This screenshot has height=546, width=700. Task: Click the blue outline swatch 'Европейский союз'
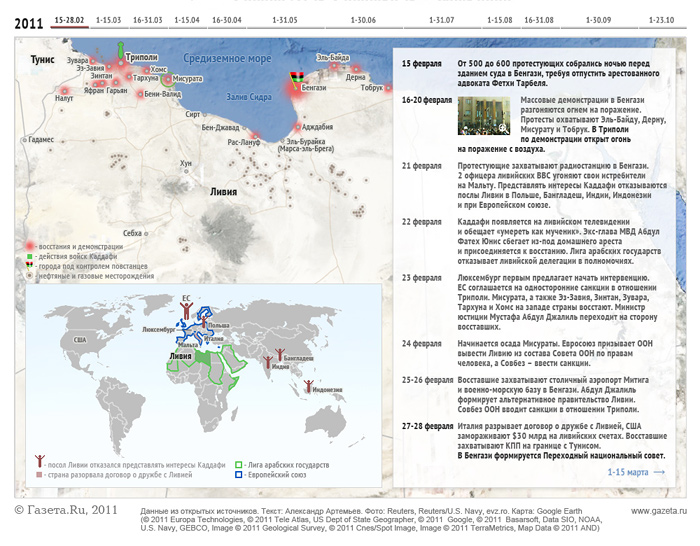[239, 475]
